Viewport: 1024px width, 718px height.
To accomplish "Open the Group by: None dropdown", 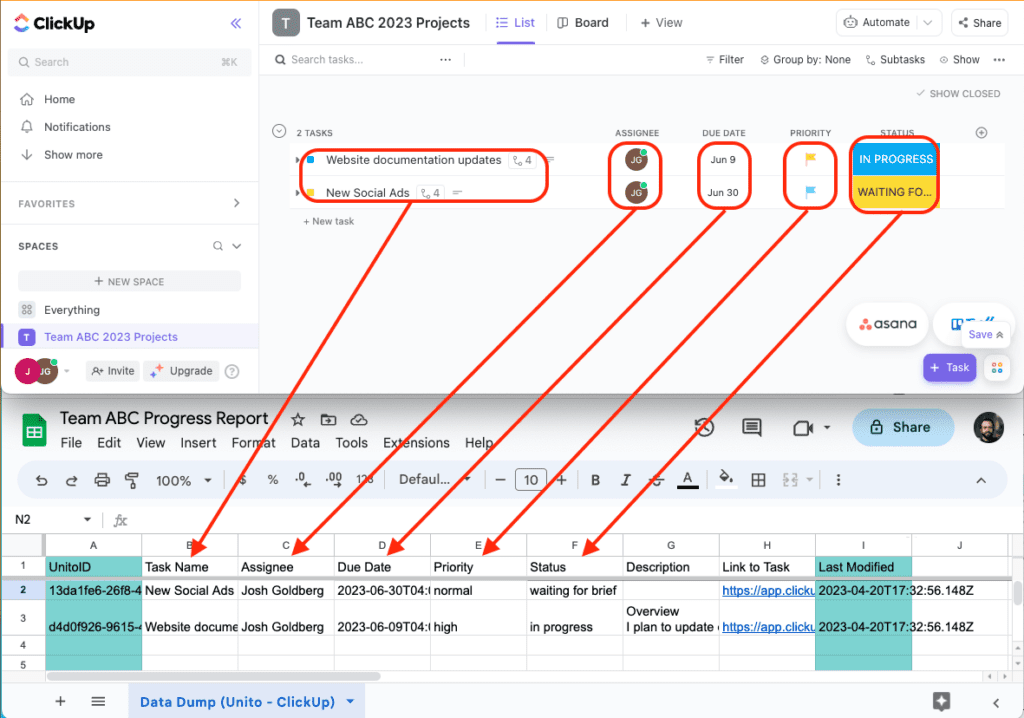I will 805,59.
